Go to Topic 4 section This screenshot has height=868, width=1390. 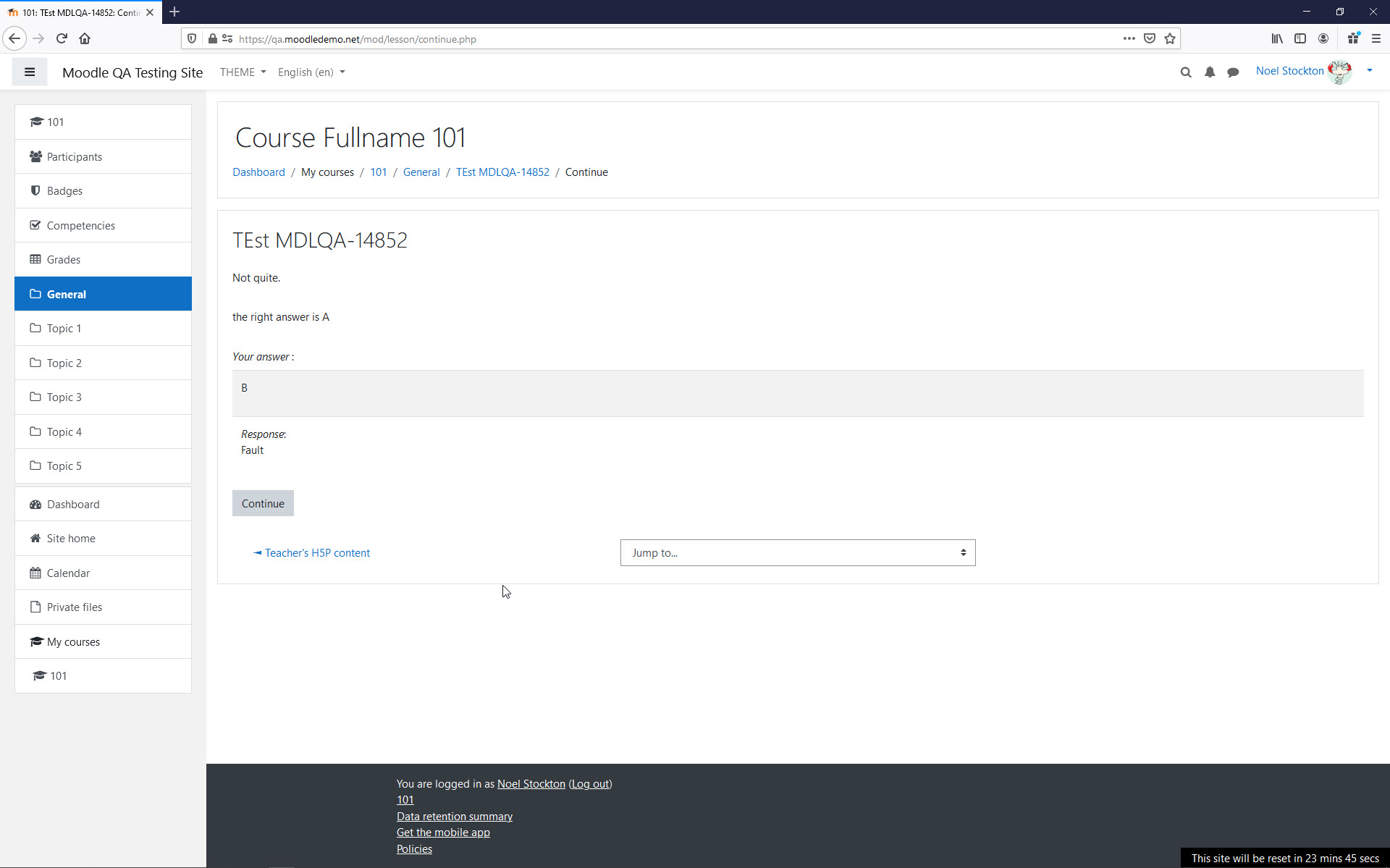tap(103, 431)
